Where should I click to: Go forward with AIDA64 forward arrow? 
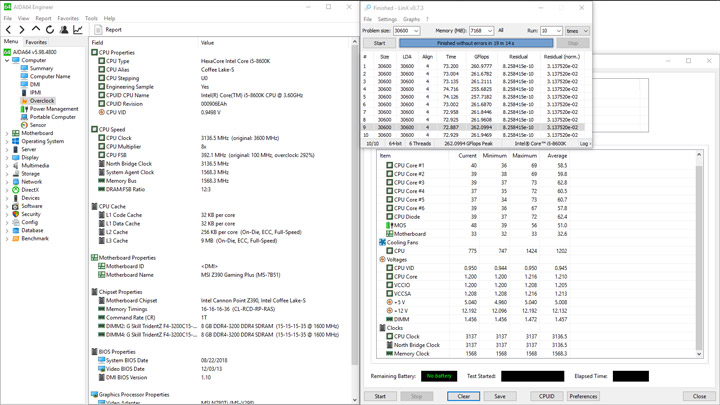coord(22,30)
